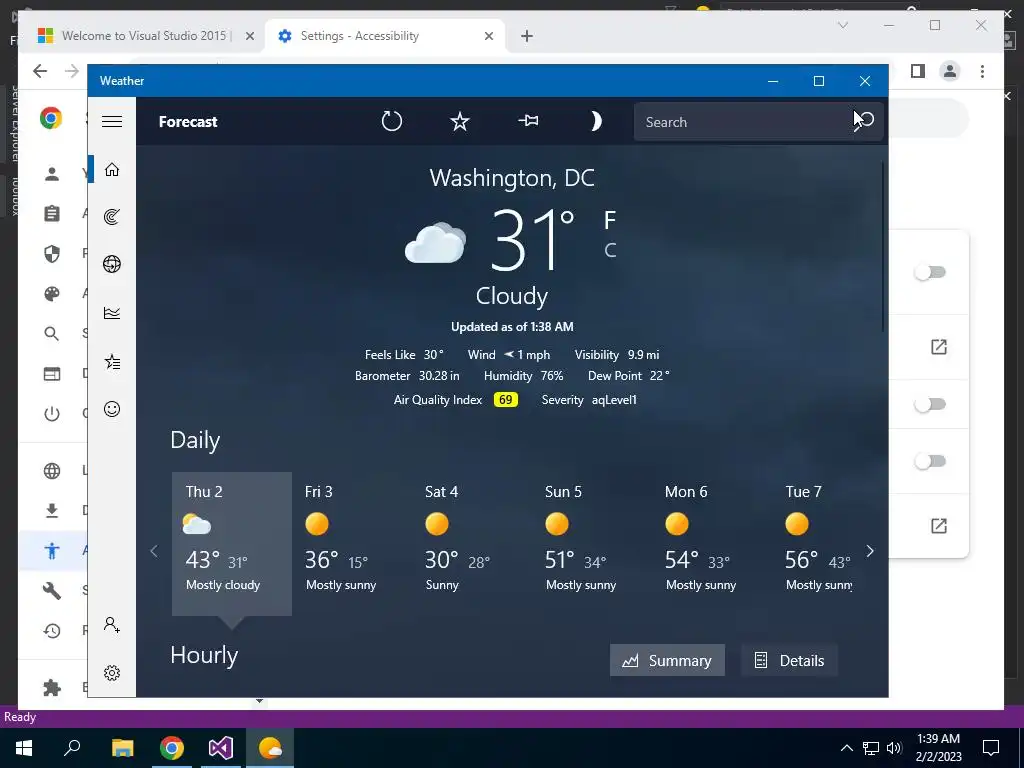Show previous days with left arrow
1024x768 pixels.
click(x=154, y=551)
